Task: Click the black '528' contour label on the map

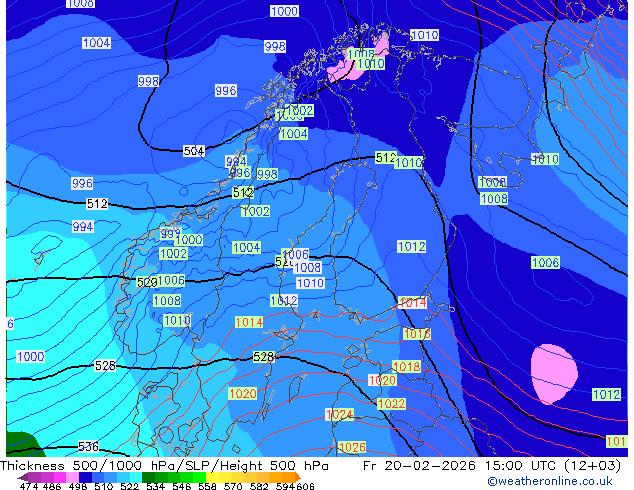Action: coord(263,357)
